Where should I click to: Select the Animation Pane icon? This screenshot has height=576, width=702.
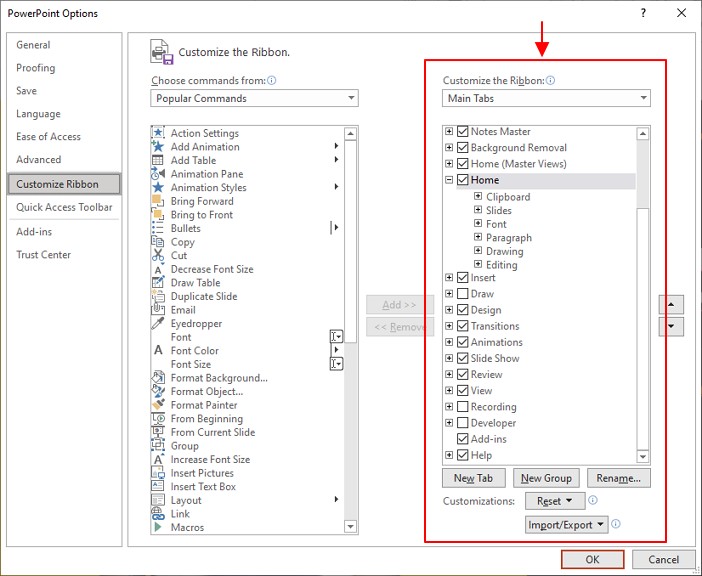coord(158,174)
